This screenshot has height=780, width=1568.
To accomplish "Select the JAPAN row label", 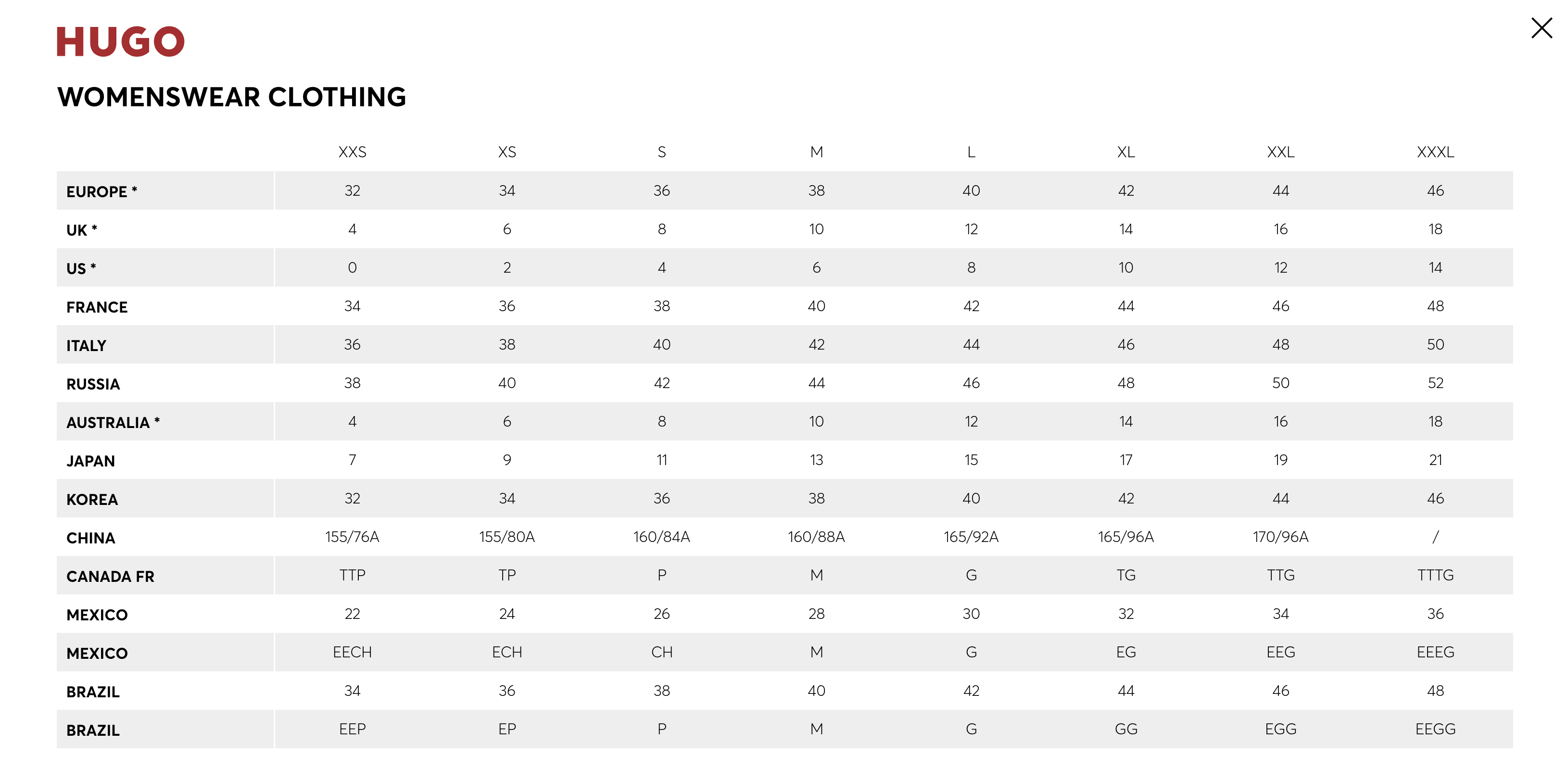I will tap(91, 461).
